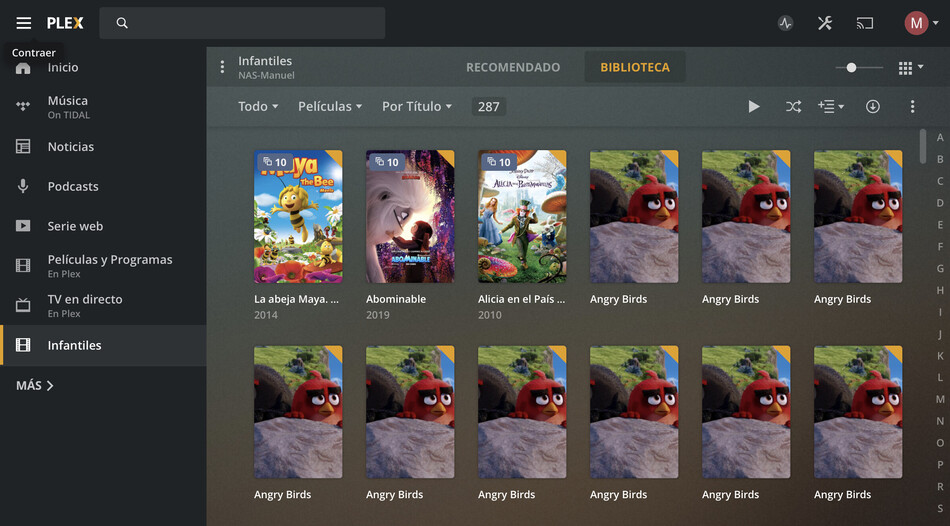This screenshot has height=526, width=950.
Task: Open the Alicia en el País poster
Action: coord(522,216)
